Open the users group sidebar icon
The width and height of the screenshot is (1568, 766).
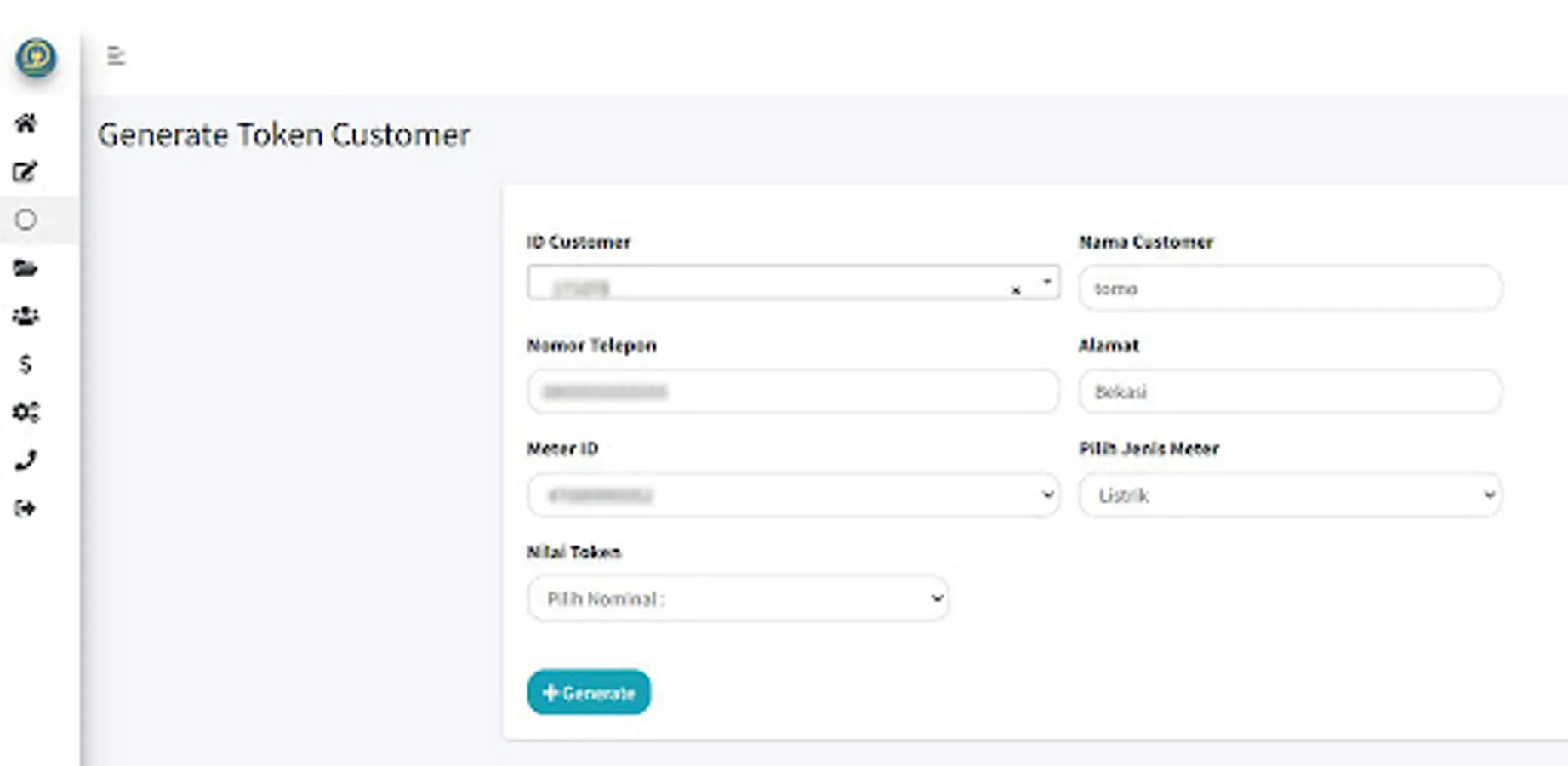click(26, 316)
